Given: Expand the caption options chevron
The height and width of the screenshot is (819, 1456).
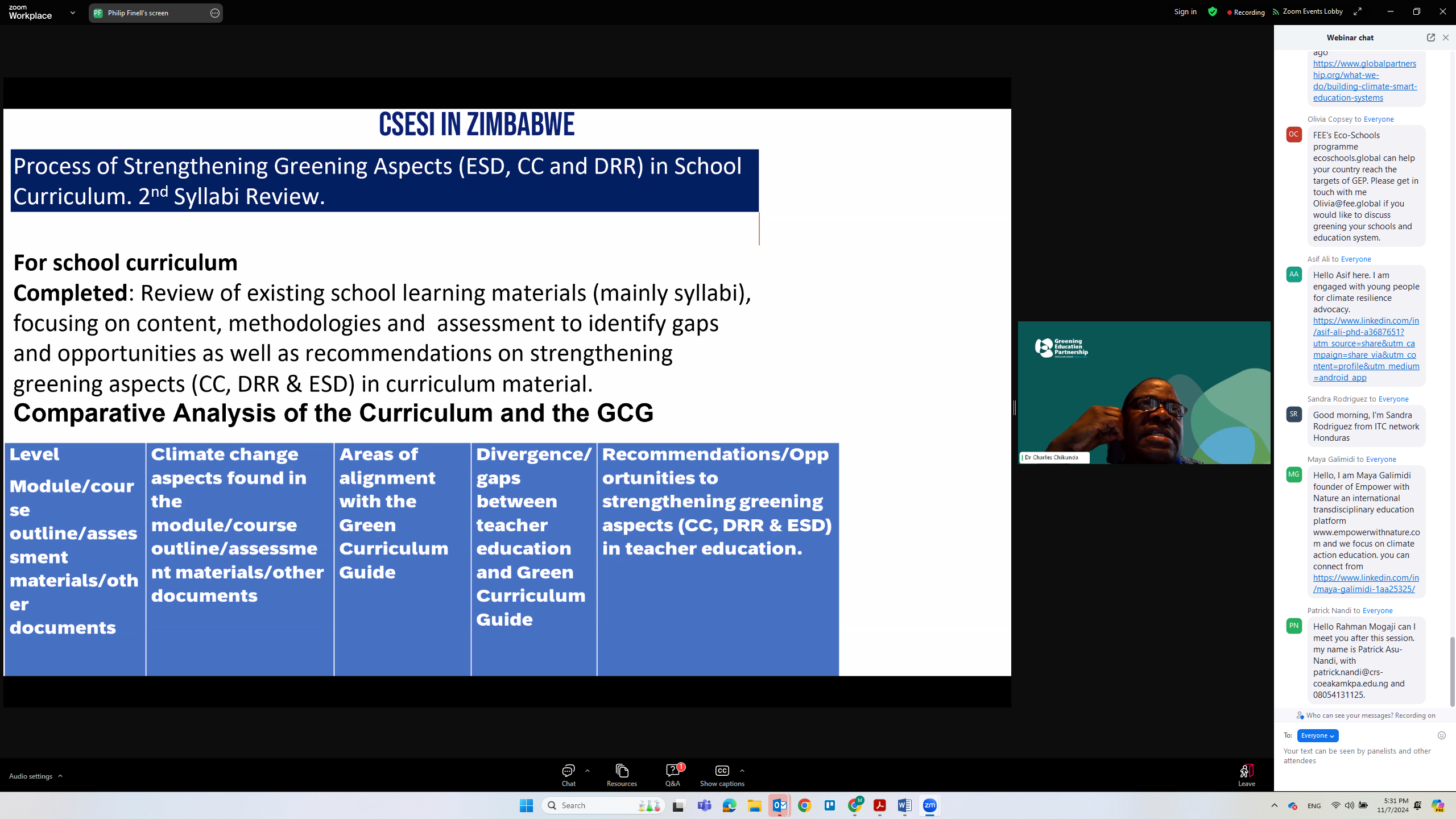Looking at the screenshot, I should (742, 771).
